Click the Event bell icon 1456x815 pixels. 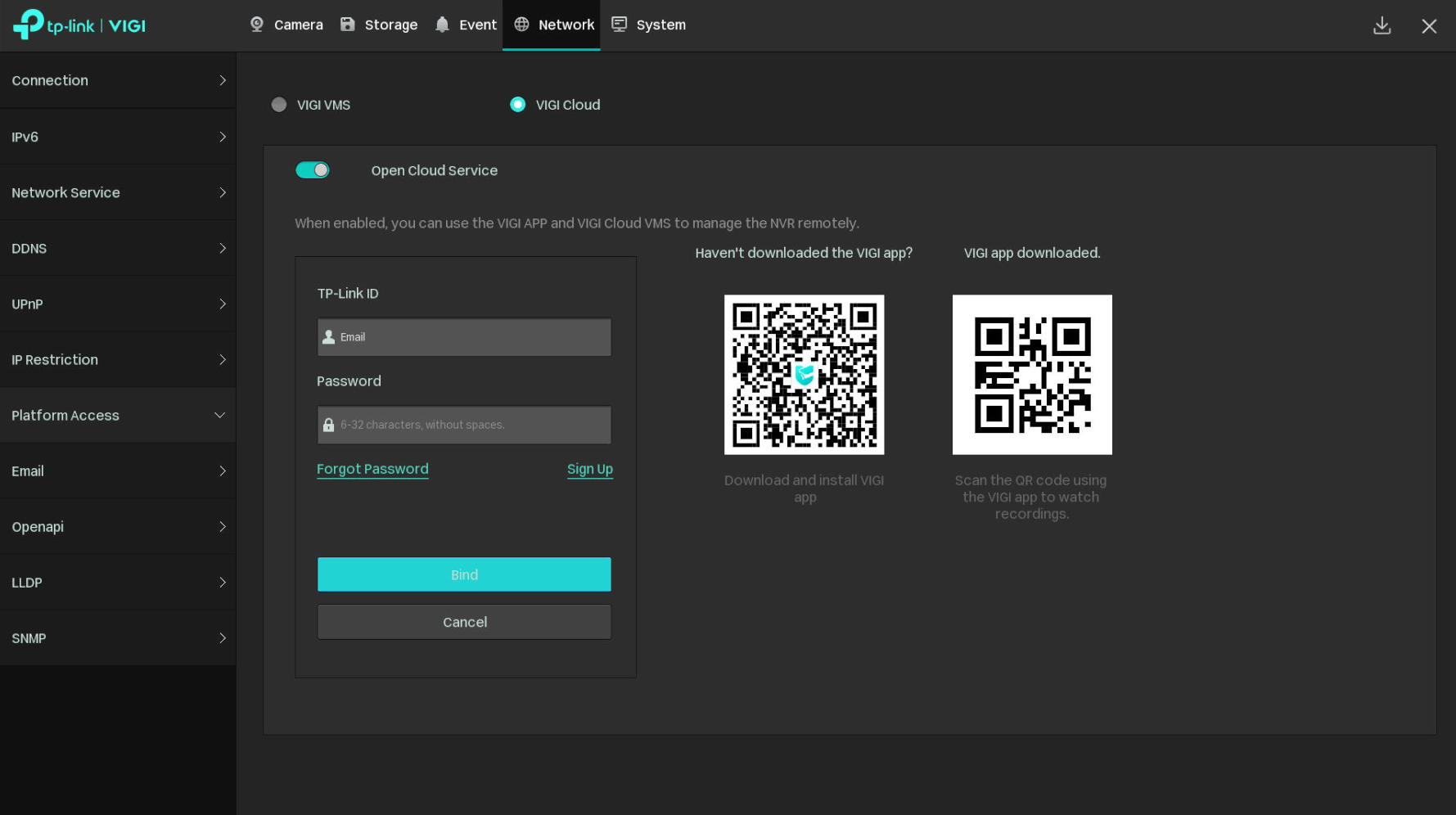(x=443, y=25)
